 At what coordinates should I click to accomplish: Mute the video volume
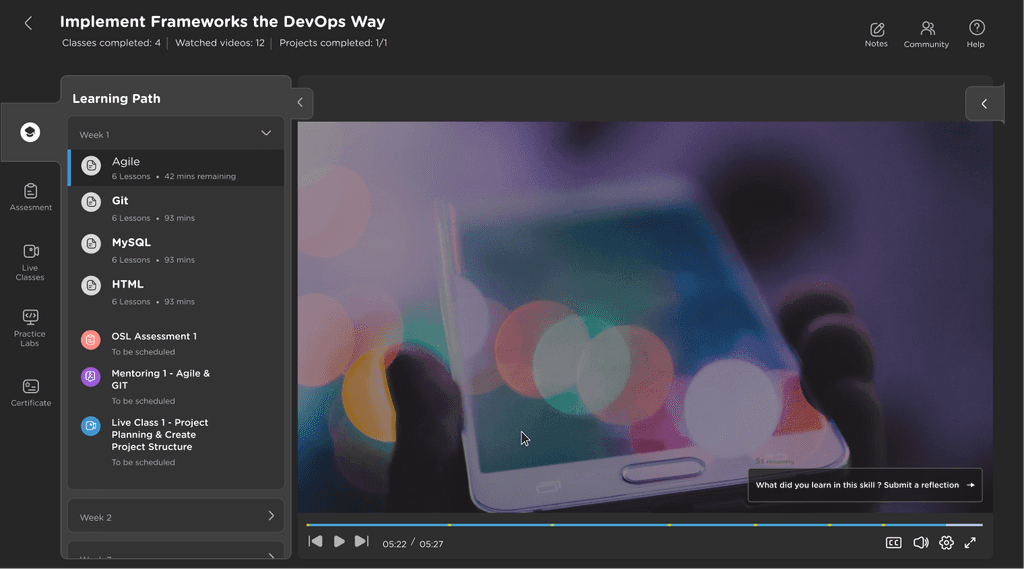coord(921,543)
